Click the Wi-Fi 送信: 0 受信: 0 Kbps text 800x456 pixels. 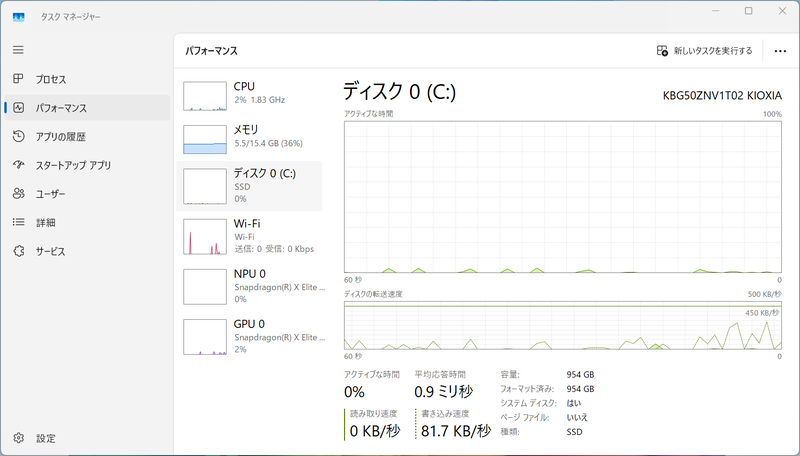tap(274, 249)
